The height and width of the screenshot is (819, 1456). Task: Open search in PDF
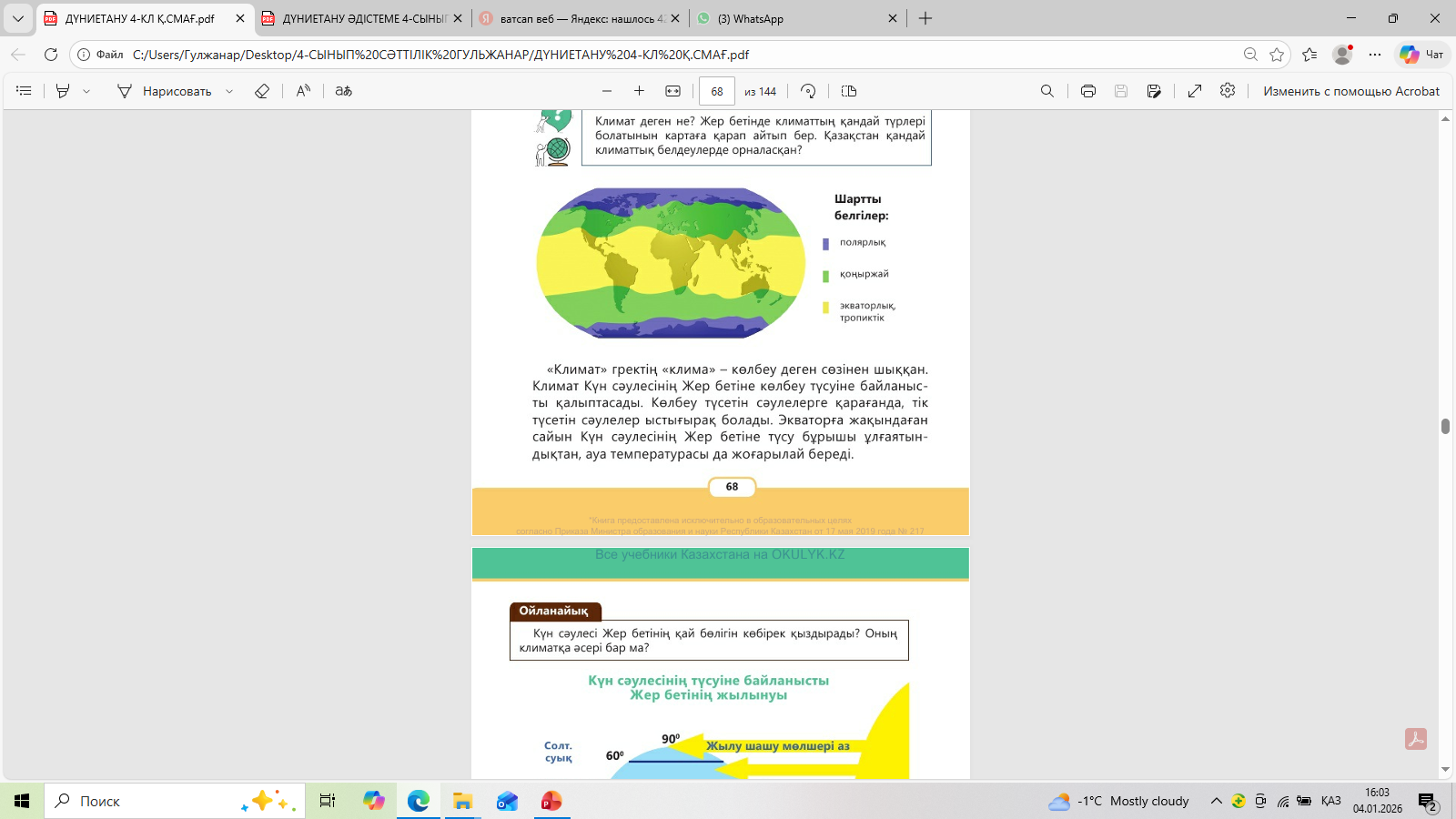coord(1047,91)
